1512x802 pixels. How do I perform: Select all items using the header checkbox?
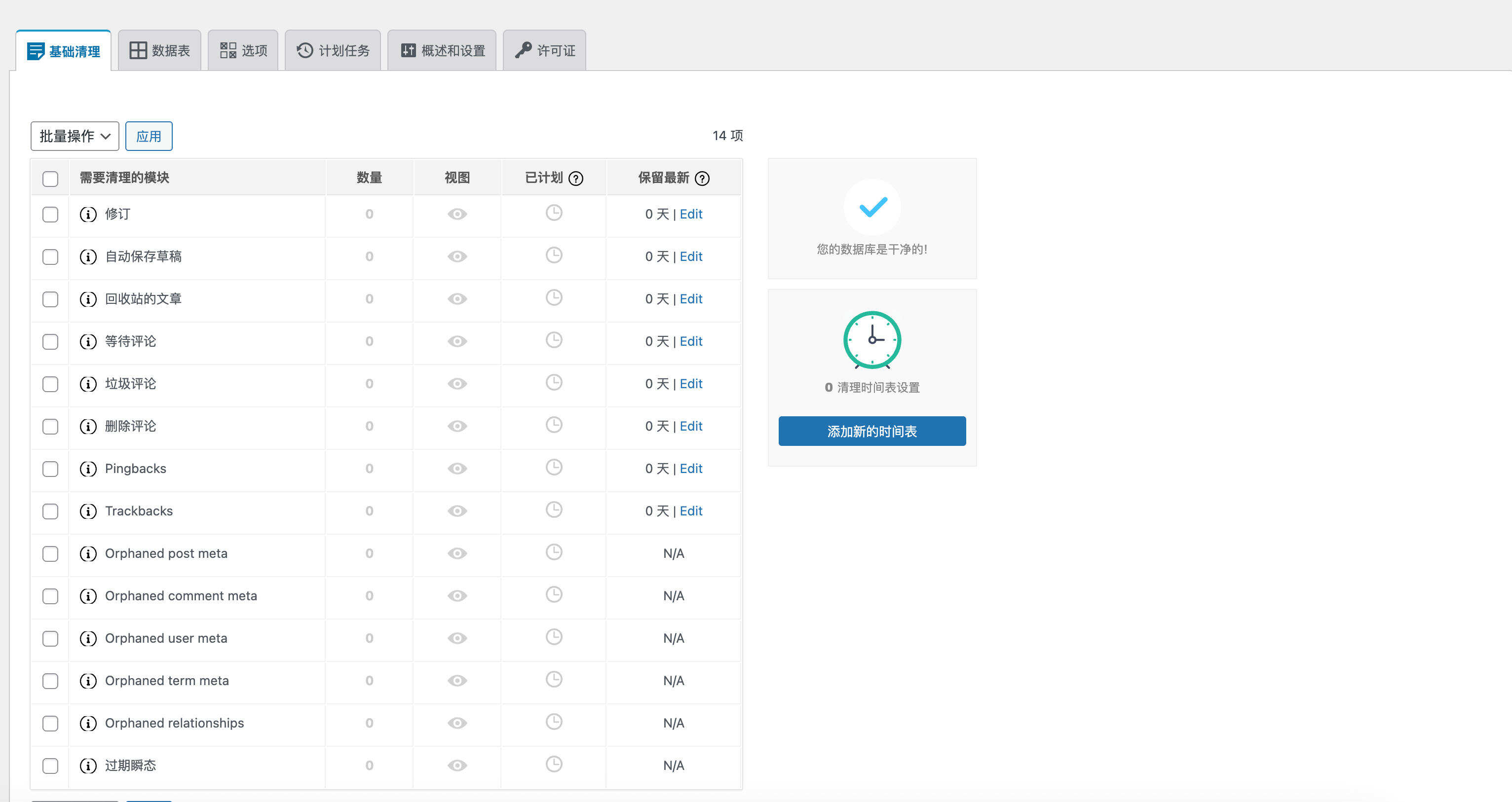50,179
